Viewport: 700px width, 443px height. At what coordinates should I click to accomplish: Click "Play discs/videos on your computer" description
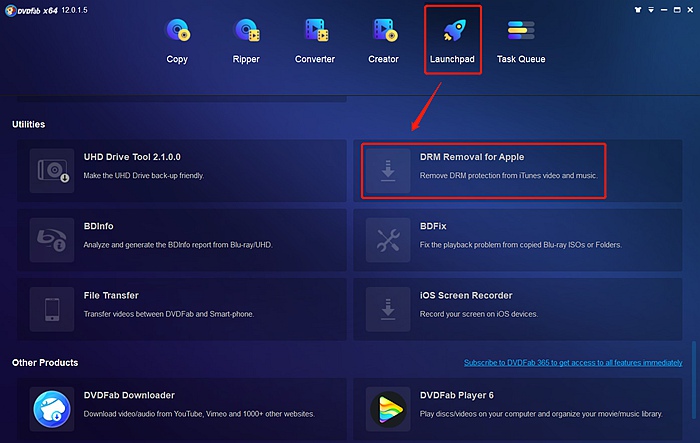(x=541, y=414)
